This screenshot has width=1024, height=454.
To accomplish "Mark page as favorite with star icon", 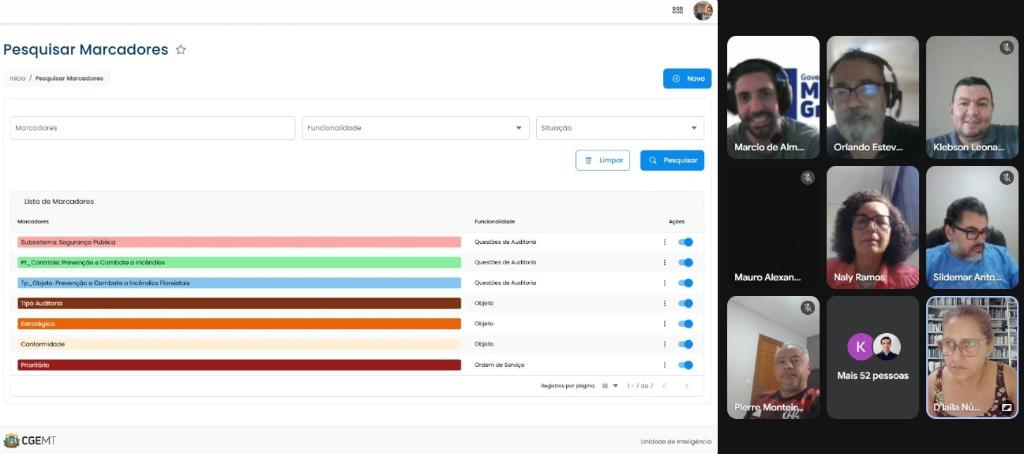I will click(x=181, y=49).
